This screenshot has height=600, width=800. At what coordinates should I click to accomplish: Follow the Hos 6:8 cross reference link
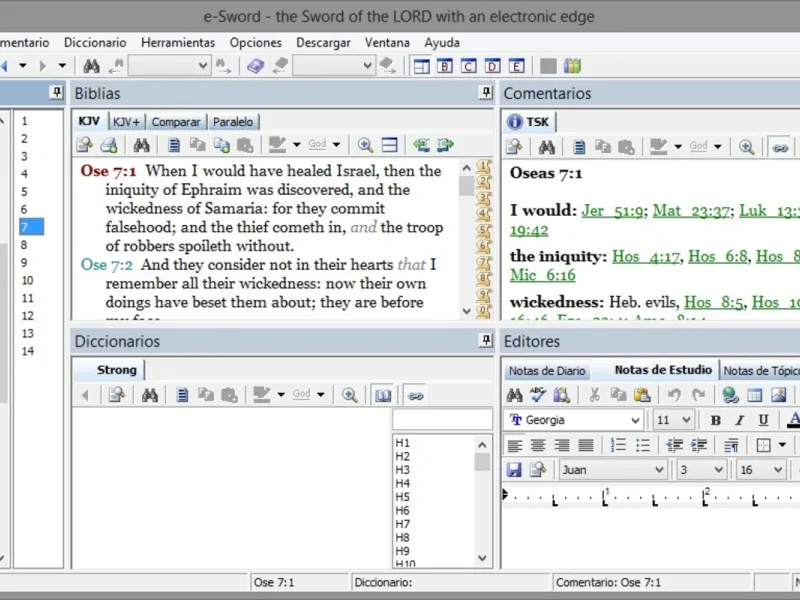[x=718, y=256]
